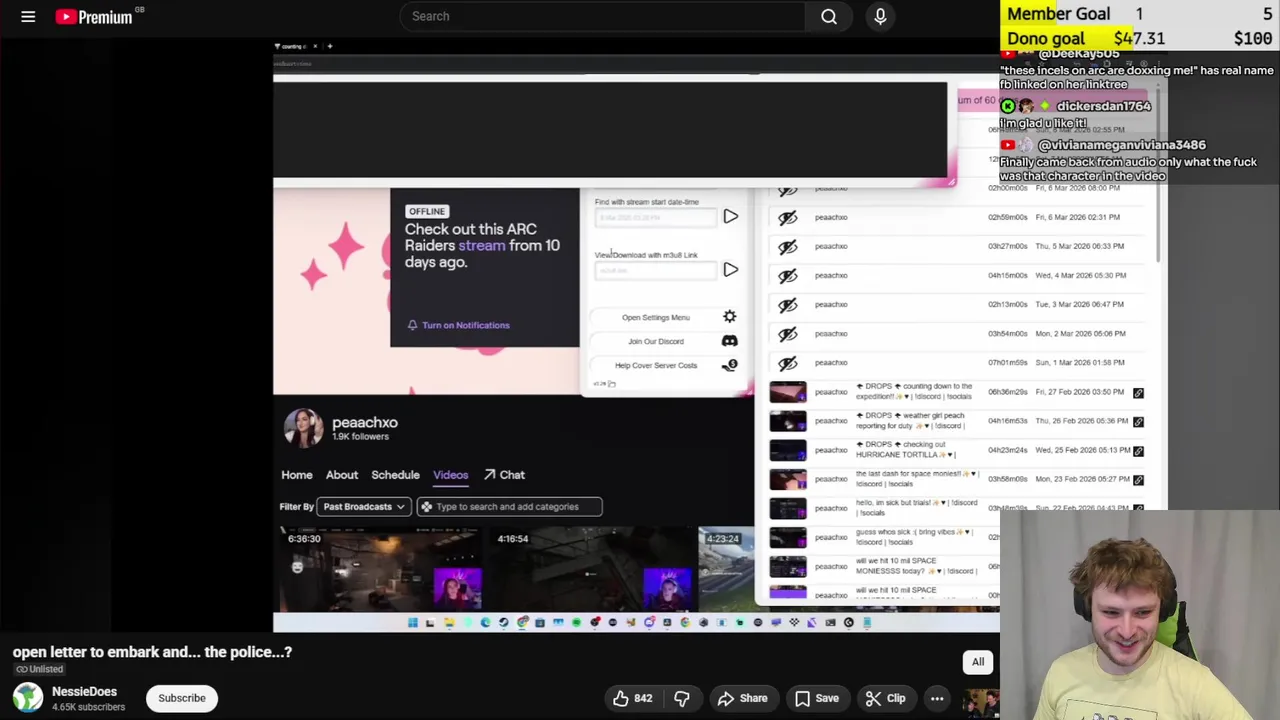This screenshot has height=720, width=1280.
Task: Run the m3u8 link play arrow
Action: pyautogui.click(x=731, y=270)
